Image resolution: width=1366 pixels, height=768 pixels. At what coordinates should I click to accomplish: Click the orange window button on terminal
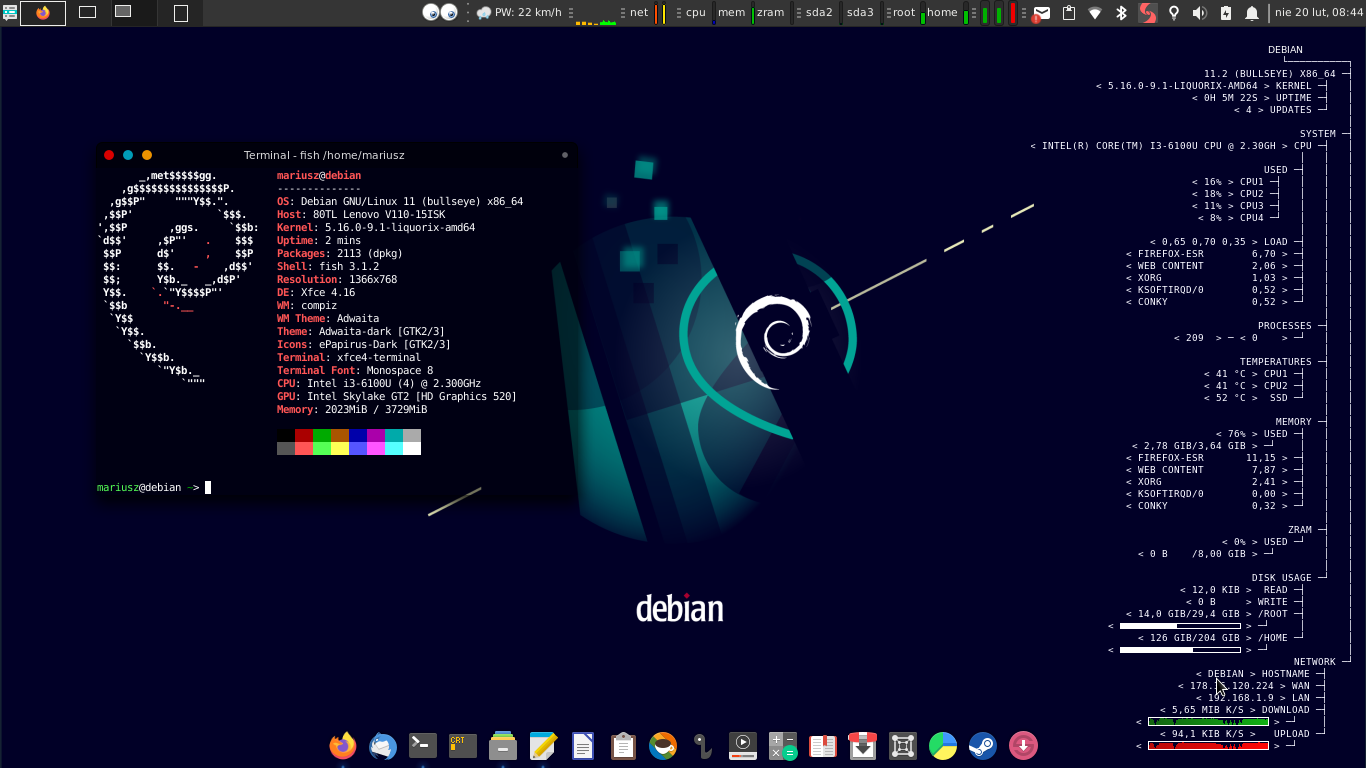coord(147,155)
